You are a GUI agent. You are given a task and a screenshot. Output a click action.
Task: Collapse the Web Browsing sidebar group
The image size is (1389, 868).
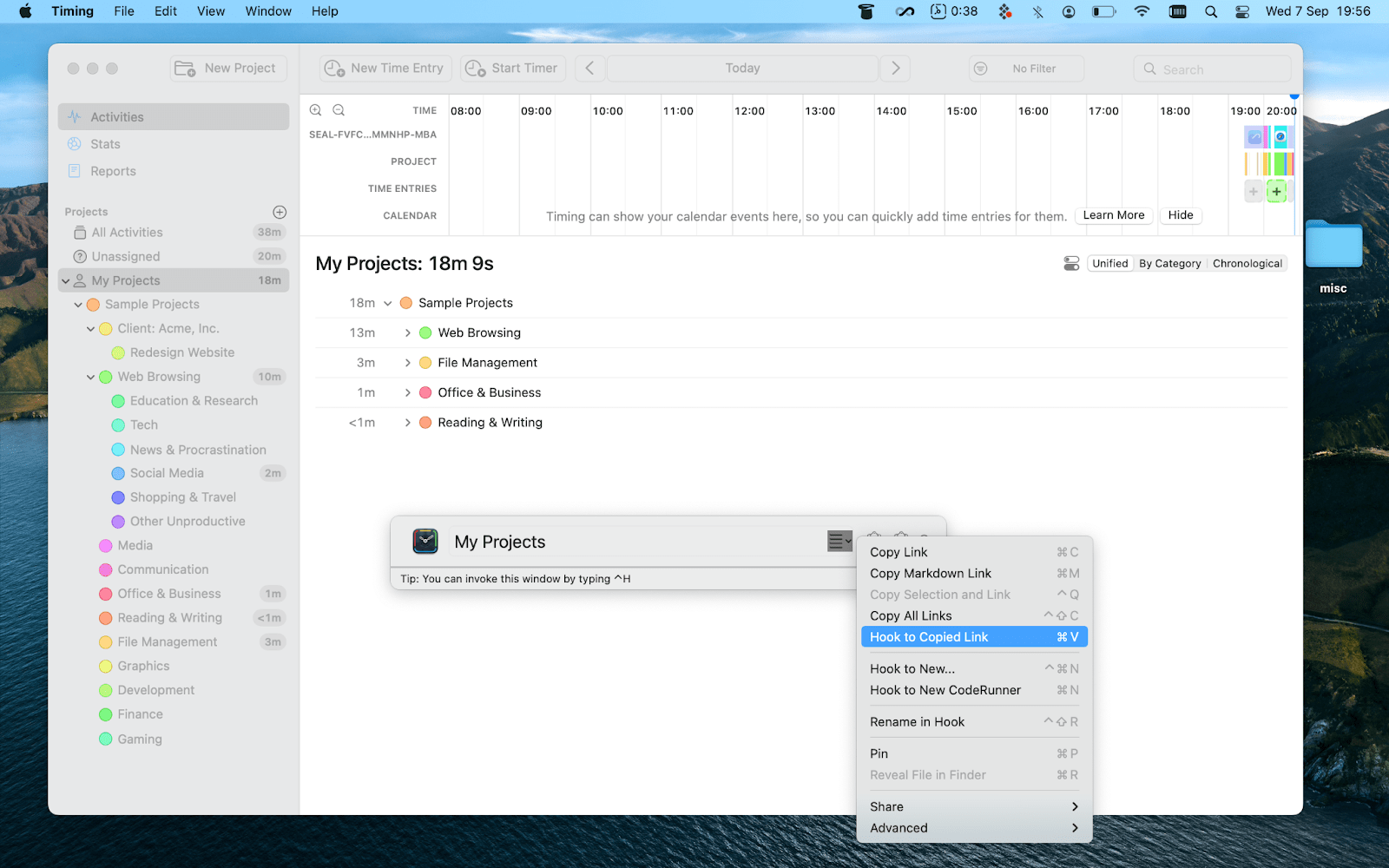[x=91, y=377]
